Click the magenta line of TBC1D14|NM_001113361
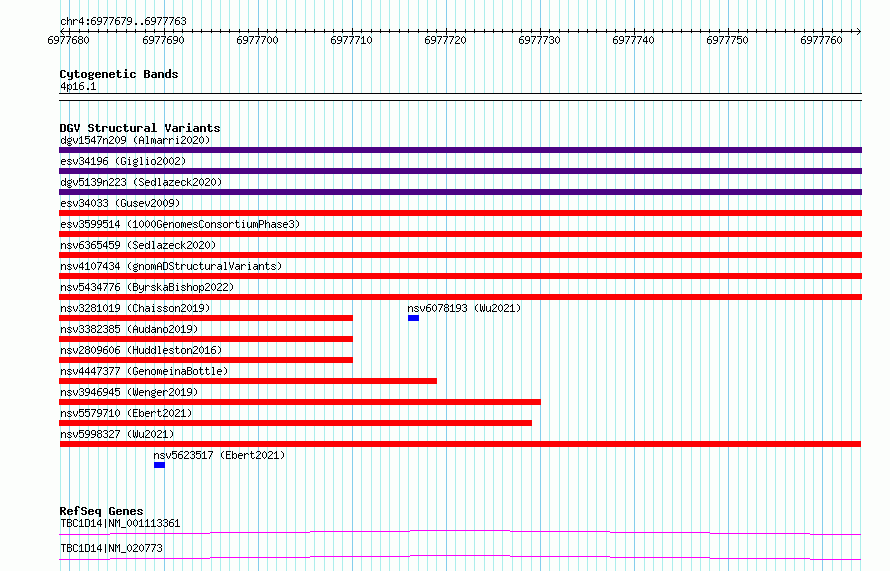 point(460,532)
